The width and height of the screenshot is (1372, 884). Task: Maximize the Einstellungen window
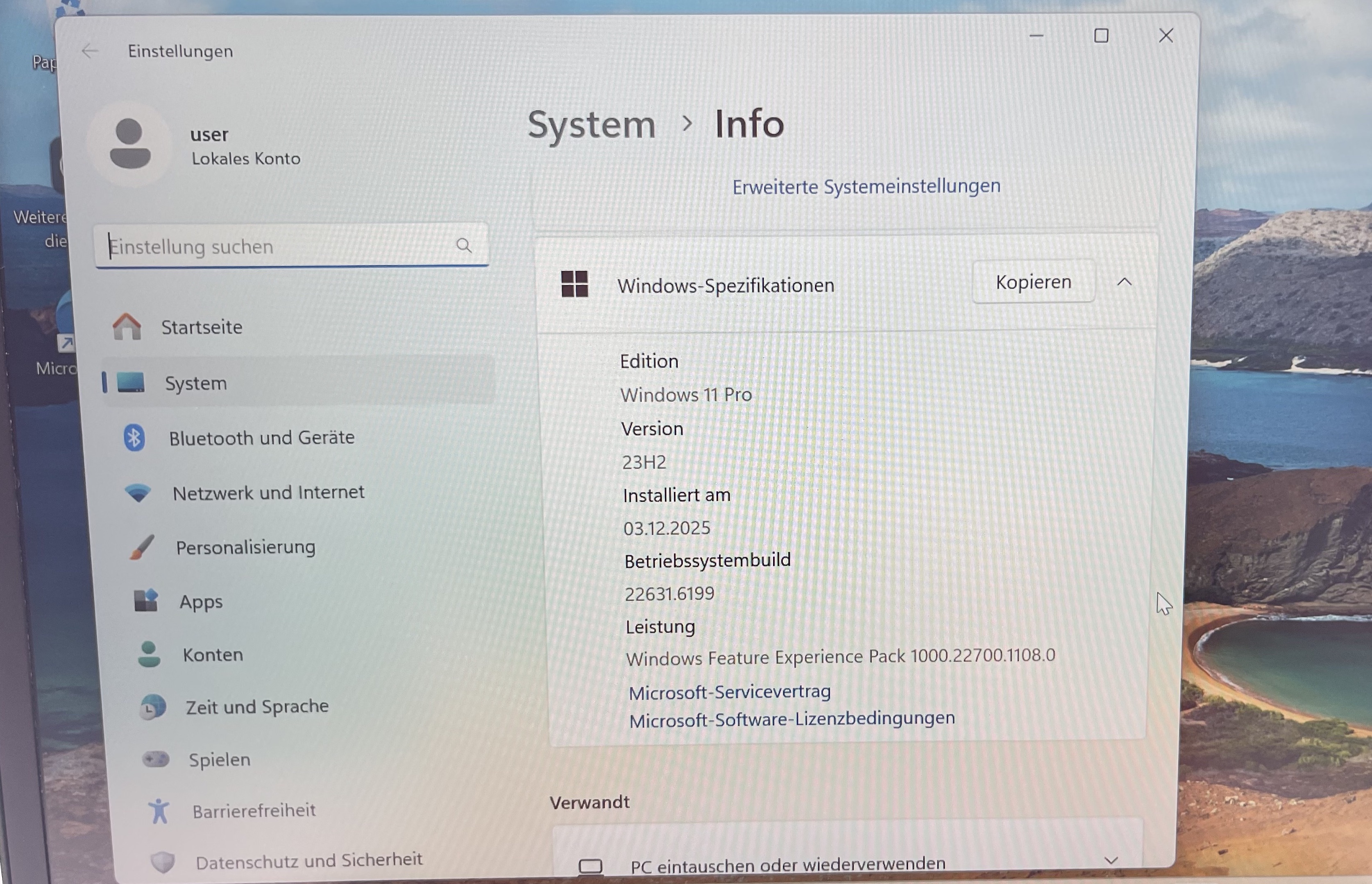1101,36
